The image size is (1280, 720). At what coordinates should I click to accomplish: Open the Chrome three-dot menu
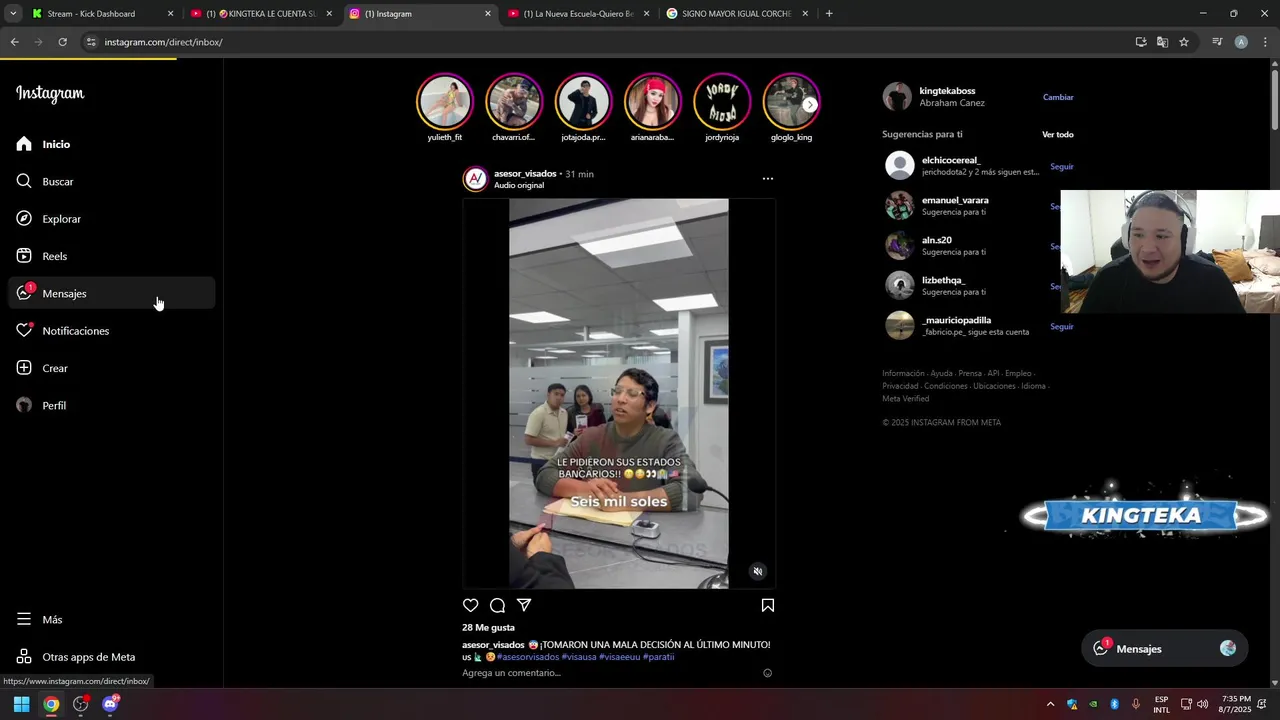coord(1266,42)
